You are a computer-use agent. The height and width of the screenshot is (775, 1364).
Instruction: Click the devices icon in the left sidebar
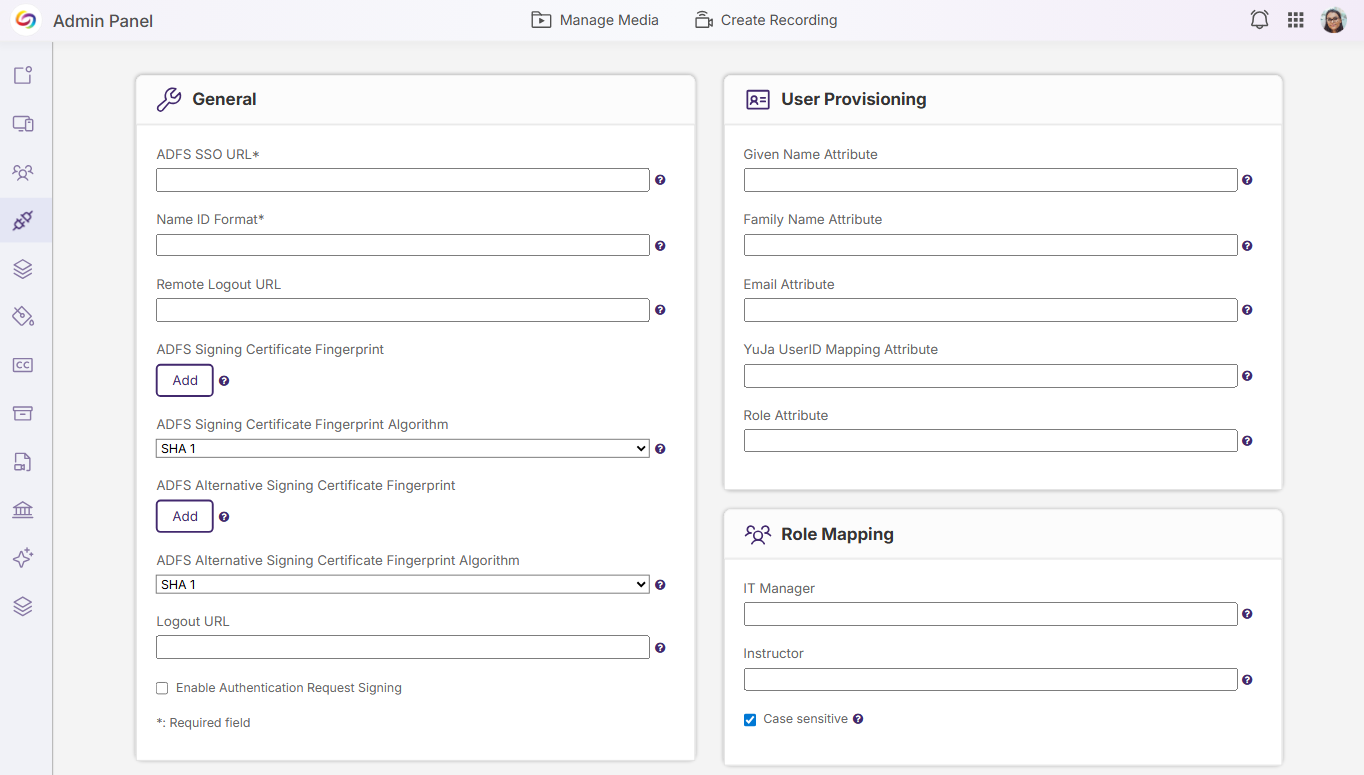(x=23, y=123)
